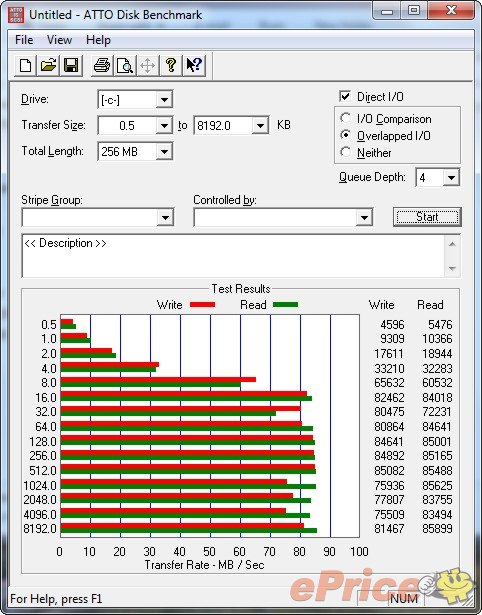The width and height of the screenshot is (482, 615).
Task: Open About with the question mark icon
Action: coord(171,65)
